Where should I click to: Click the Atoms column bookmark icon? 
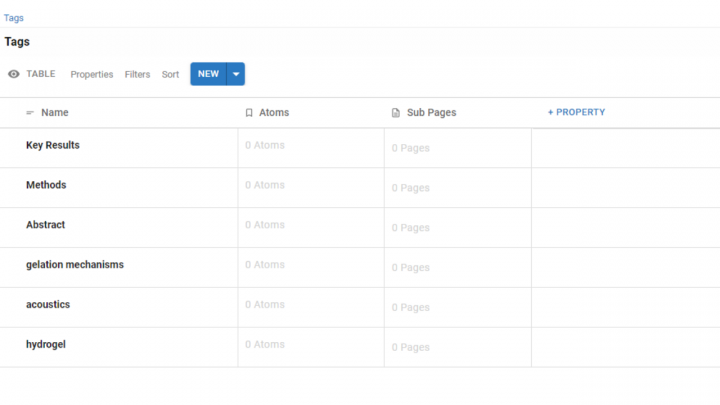249,113
